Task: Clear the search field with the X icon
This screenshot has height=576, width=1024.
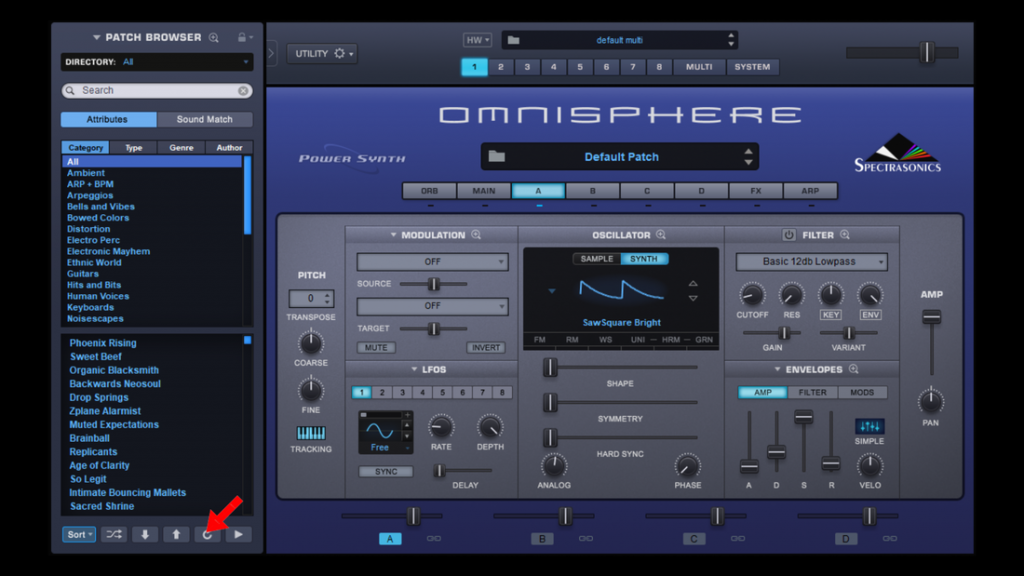Action: coord(243,91)
